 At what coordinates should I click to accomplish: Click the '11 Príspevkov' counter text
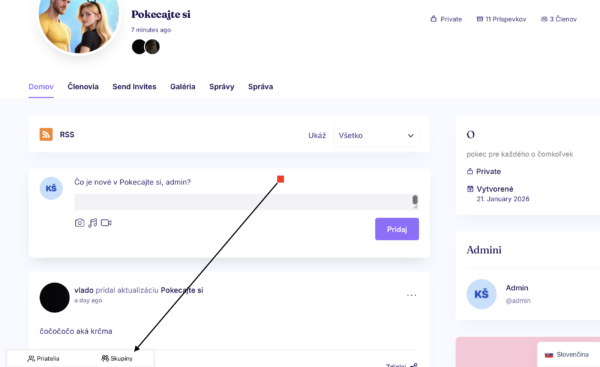pos(505,19)
